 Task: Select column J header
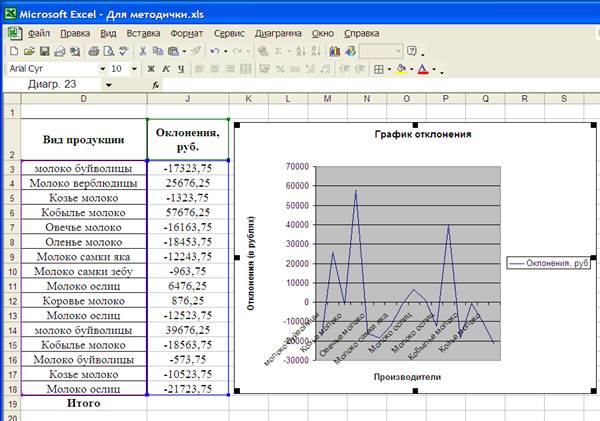coord(188,99)
